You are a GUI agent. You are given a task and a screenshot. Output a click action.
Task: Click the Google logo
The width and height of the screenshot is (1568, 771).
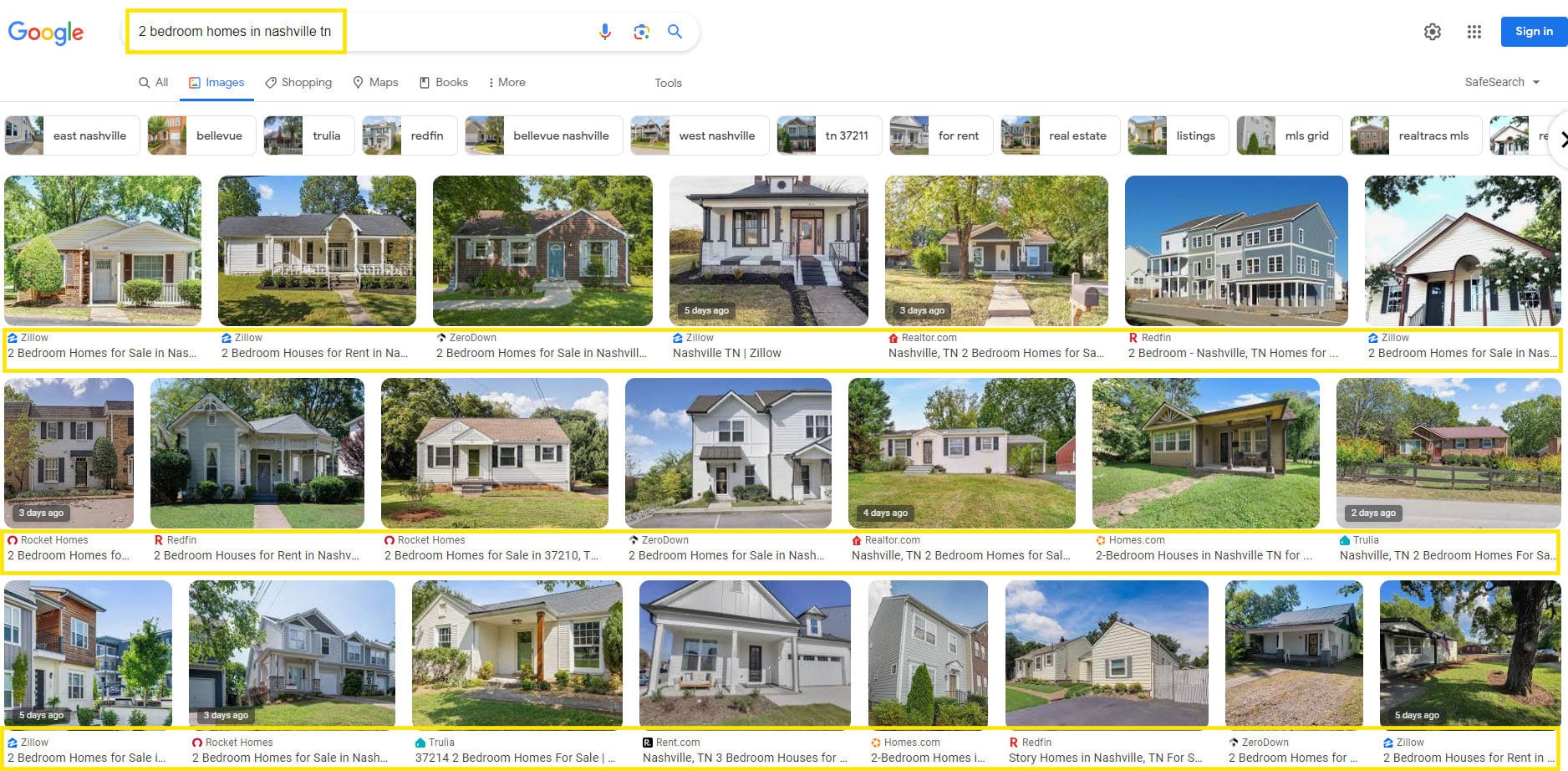tap(45, 33)
